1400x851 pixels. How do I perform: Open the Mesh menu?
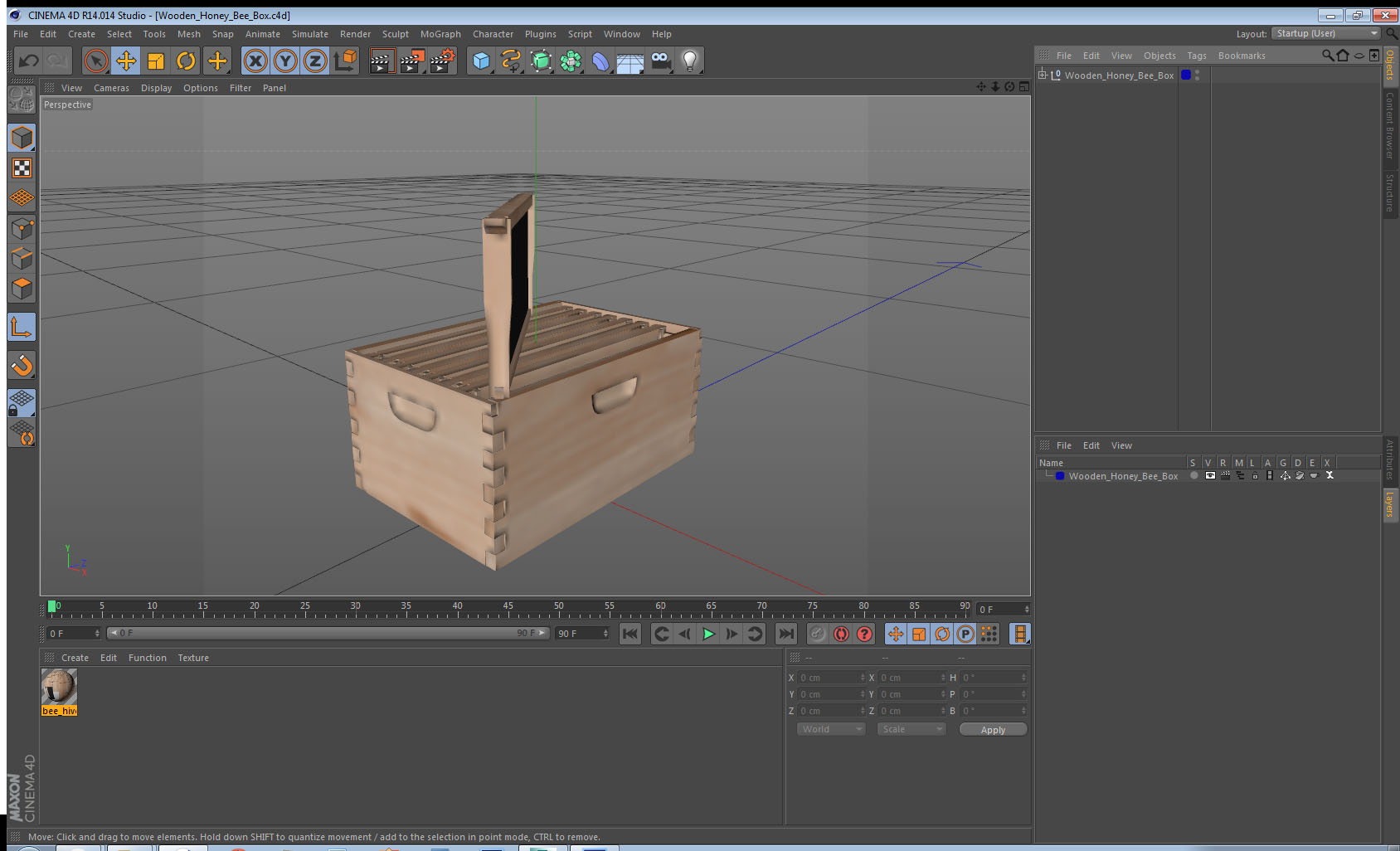(x=188, y=34)
